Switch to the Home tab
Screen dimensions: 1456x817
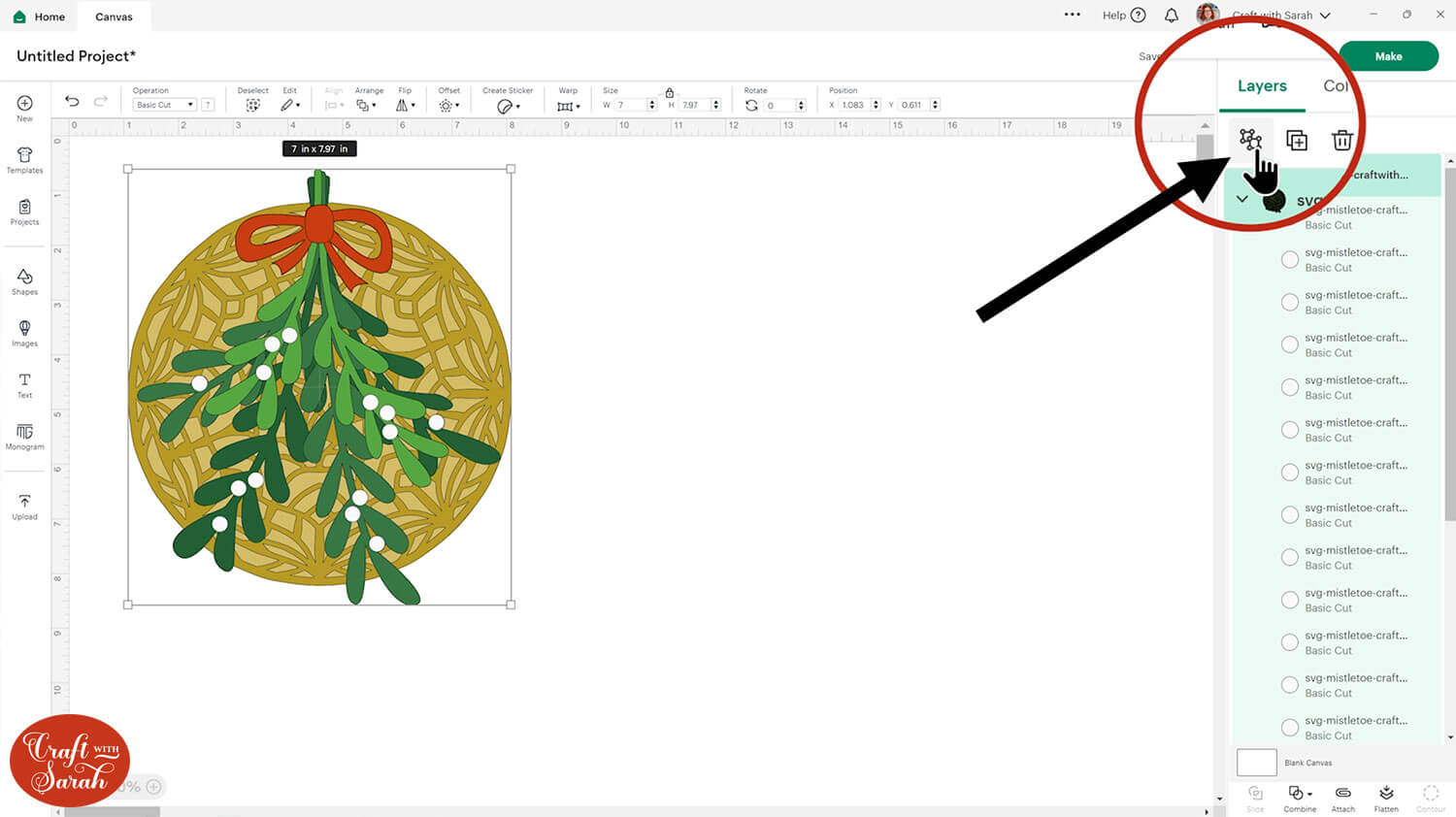[39, 16]
